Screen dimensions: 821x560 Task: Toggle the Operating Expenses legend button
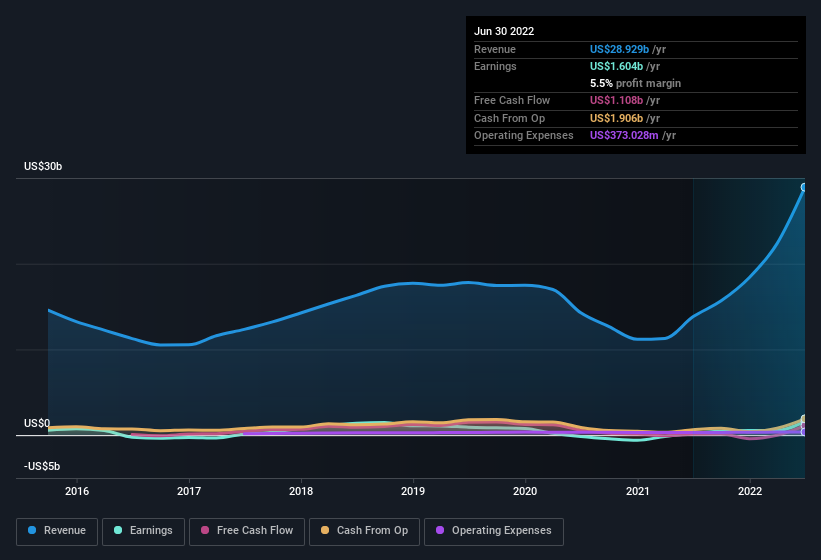click(x=493, y=531)
